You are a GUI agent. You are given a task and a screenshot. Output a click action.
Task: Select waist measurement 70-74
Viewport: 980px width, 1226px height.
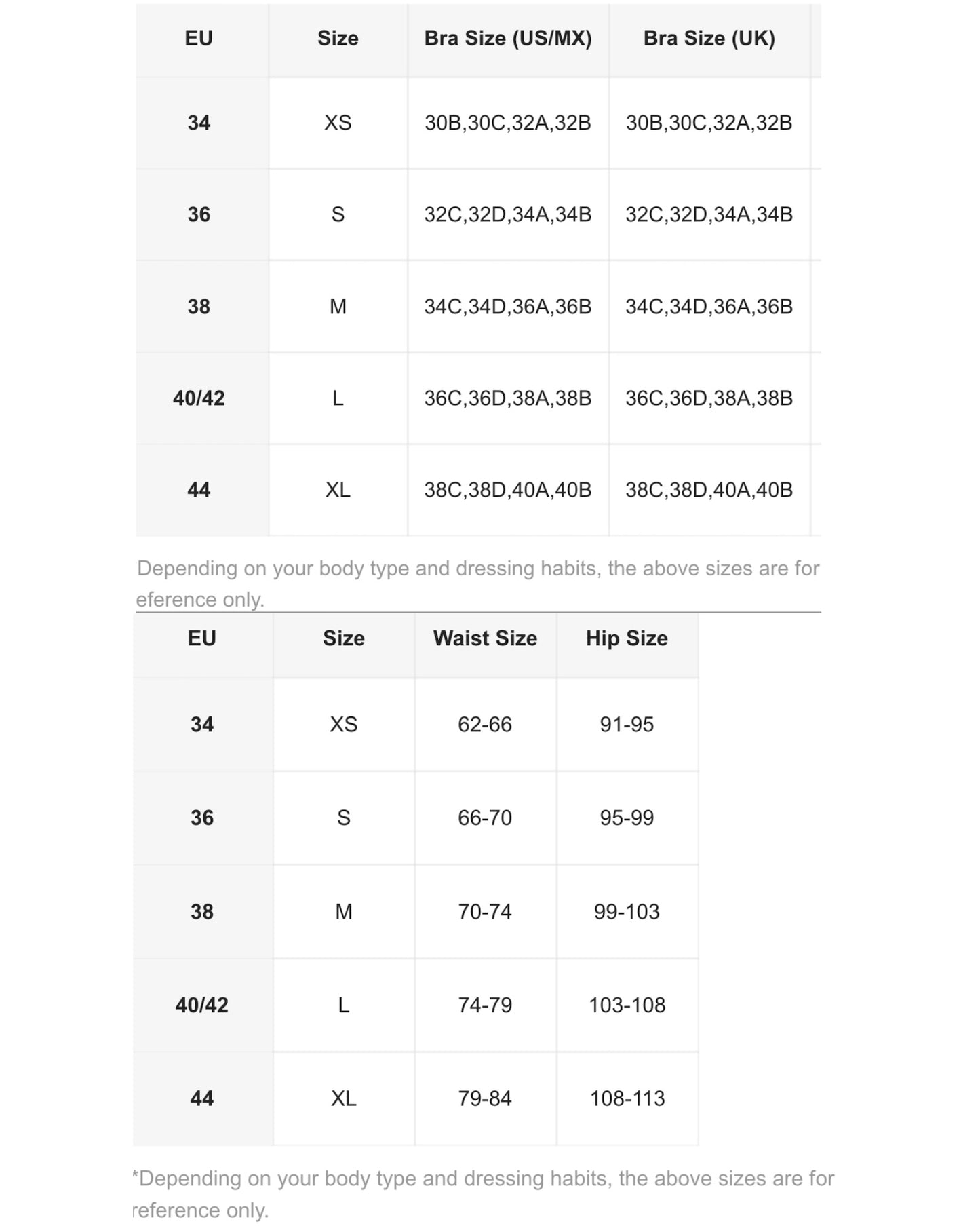[485, 912]
